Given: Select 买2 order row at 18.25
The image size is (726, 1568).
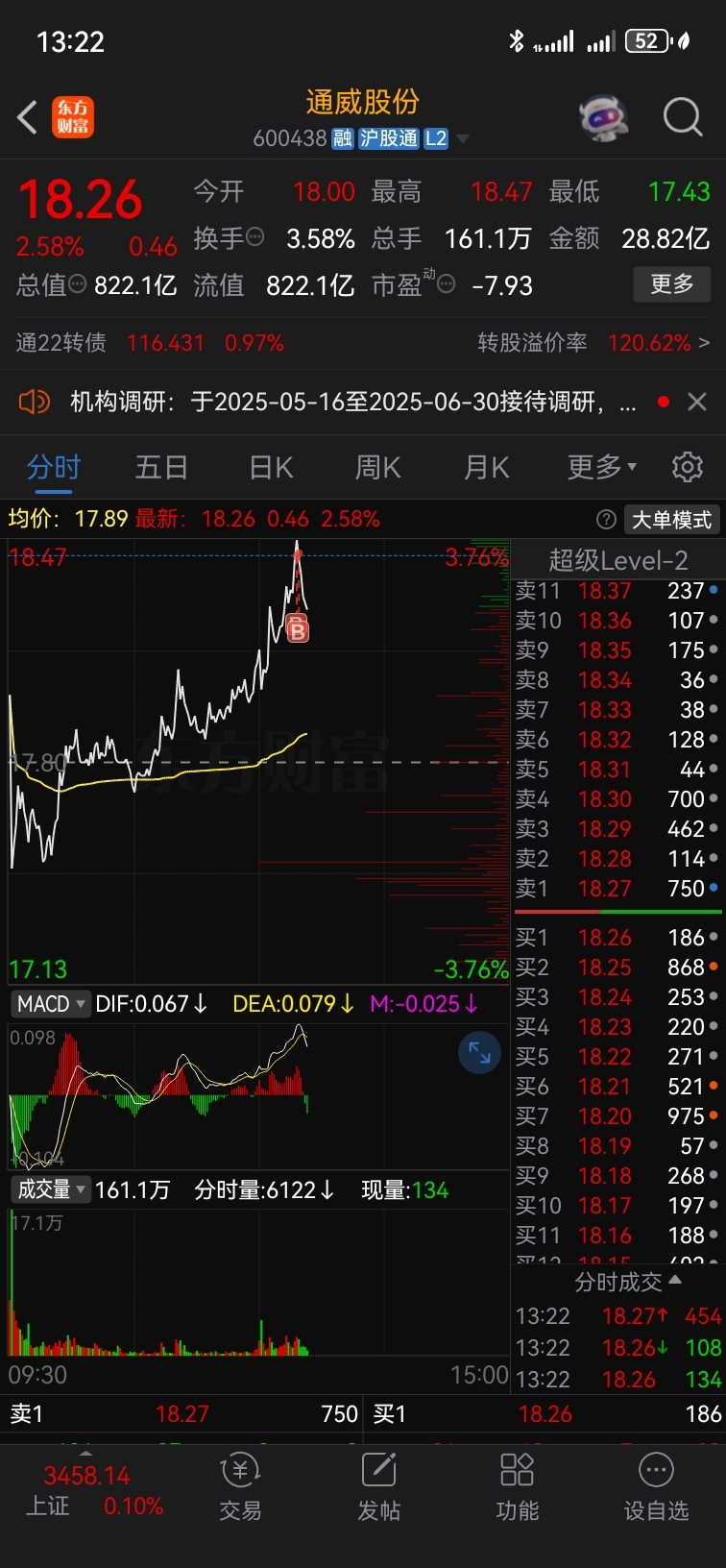Looking at the screenshot, I should (617, 968).
